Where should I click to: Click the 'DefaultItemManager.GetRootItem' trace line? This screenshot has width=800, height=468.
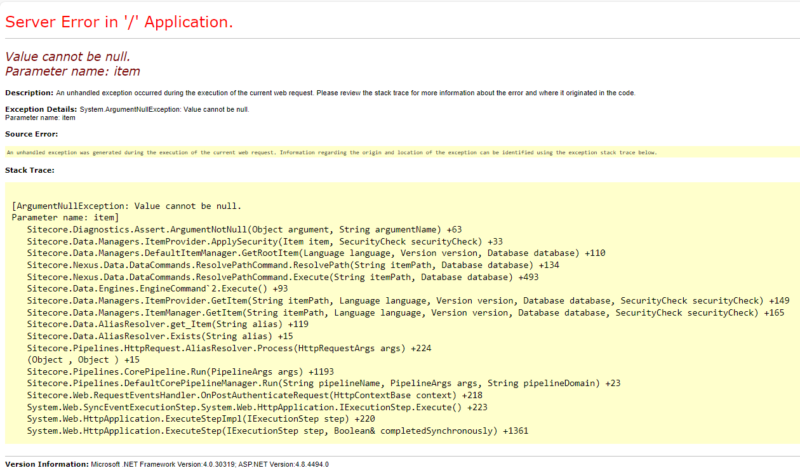point(316,253)
